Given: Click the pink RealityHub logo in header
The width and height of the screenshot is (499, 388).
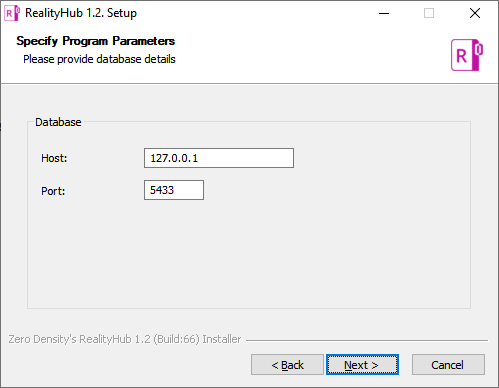Looking at the screenshot, I should point(467,55).
